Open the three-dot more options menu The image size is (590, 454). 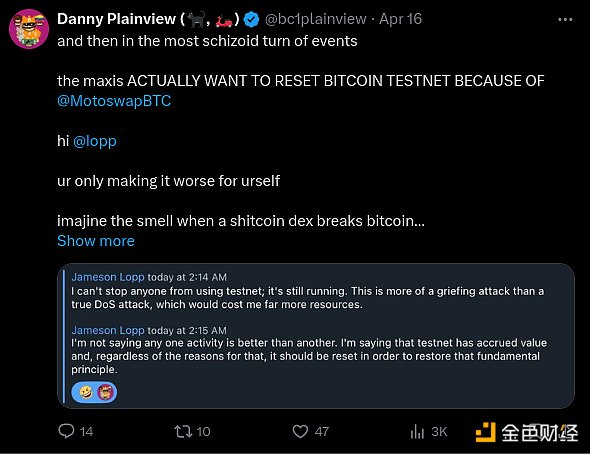(565, 20)
